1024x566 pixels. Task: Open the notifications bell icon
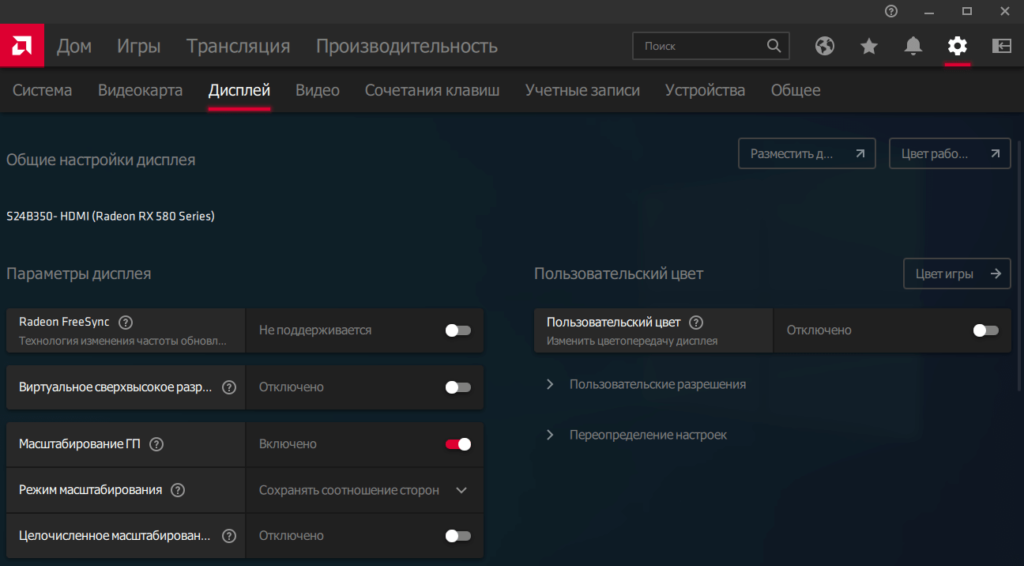click(913, 46)
